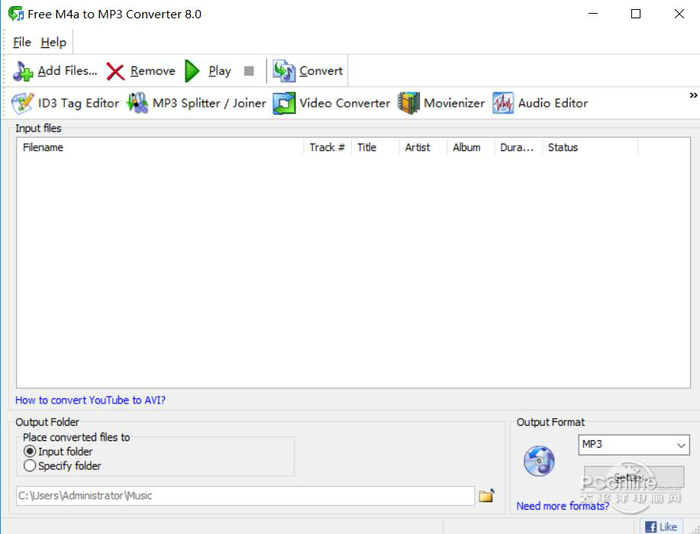The height and width of the screenshot is (534, 700).
Task: Remove the selected file with red X
Action: 141,71
